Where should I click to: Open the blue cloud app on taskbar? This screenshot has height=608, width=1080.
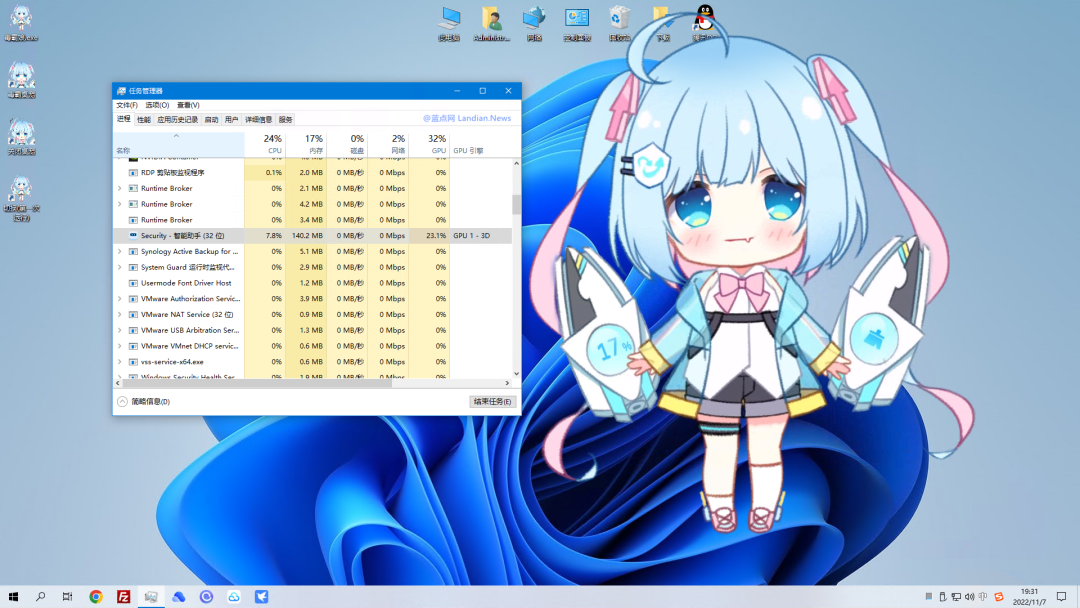pyautogui.click(x=178, y=597)
